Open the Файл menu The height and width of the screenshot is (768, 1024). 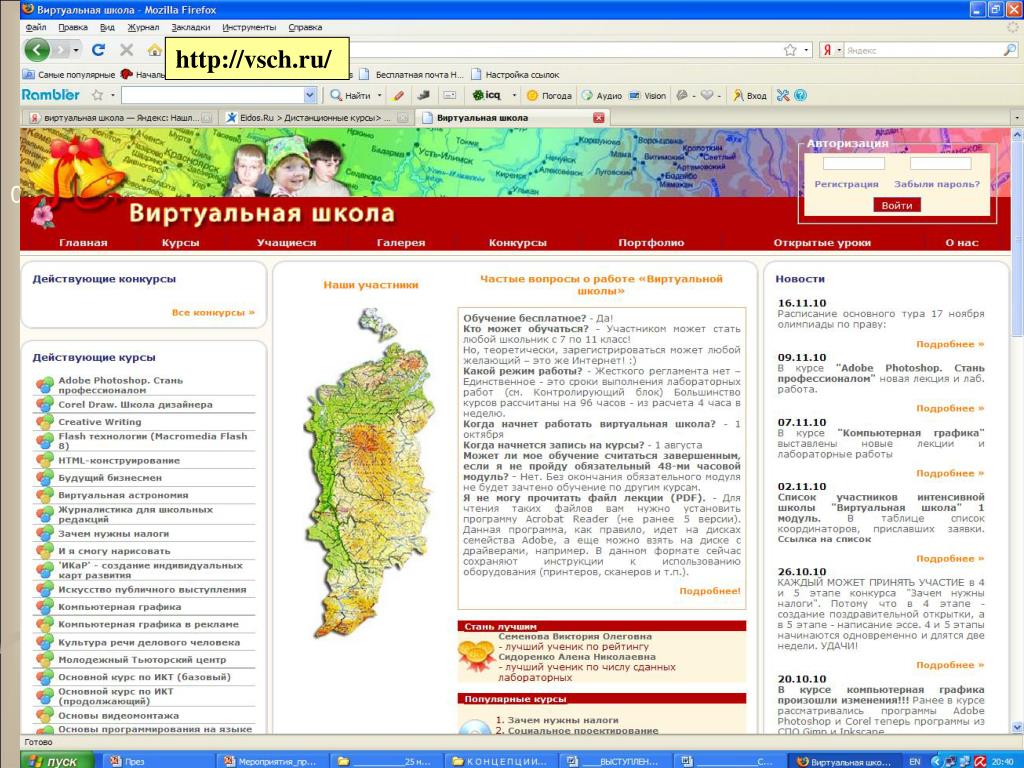click(36, 27)
